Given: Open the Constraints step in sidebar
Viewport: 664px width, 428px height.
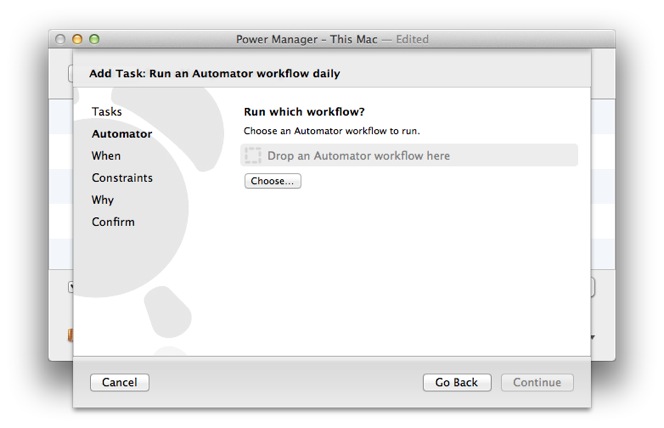Looking at the screenshot, I should pos(122,178).
